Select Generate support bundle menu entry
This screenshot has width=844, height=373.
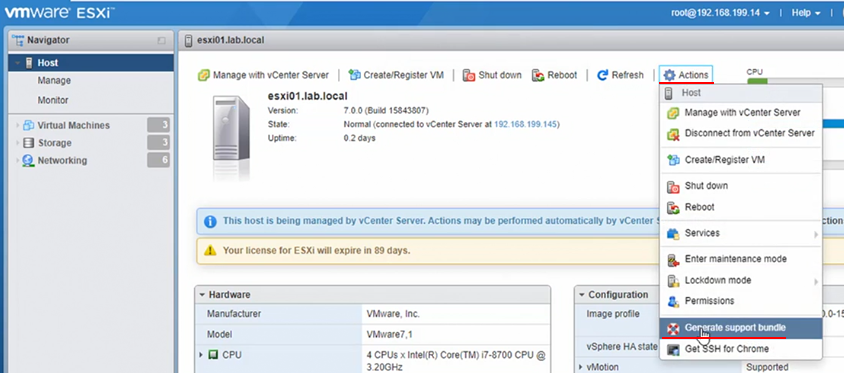click(x=741, y=328)
